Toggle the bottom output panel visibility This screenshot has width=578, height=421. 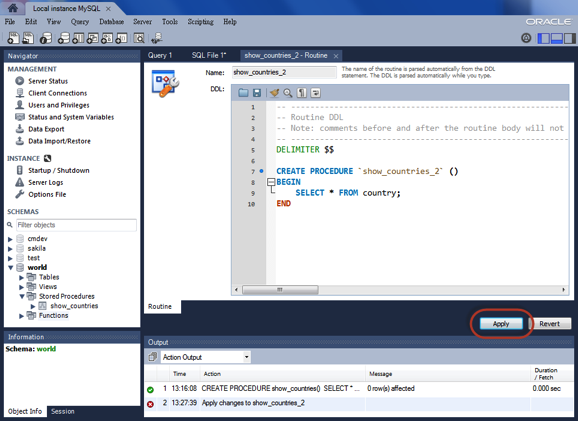(x=556, y=38)
